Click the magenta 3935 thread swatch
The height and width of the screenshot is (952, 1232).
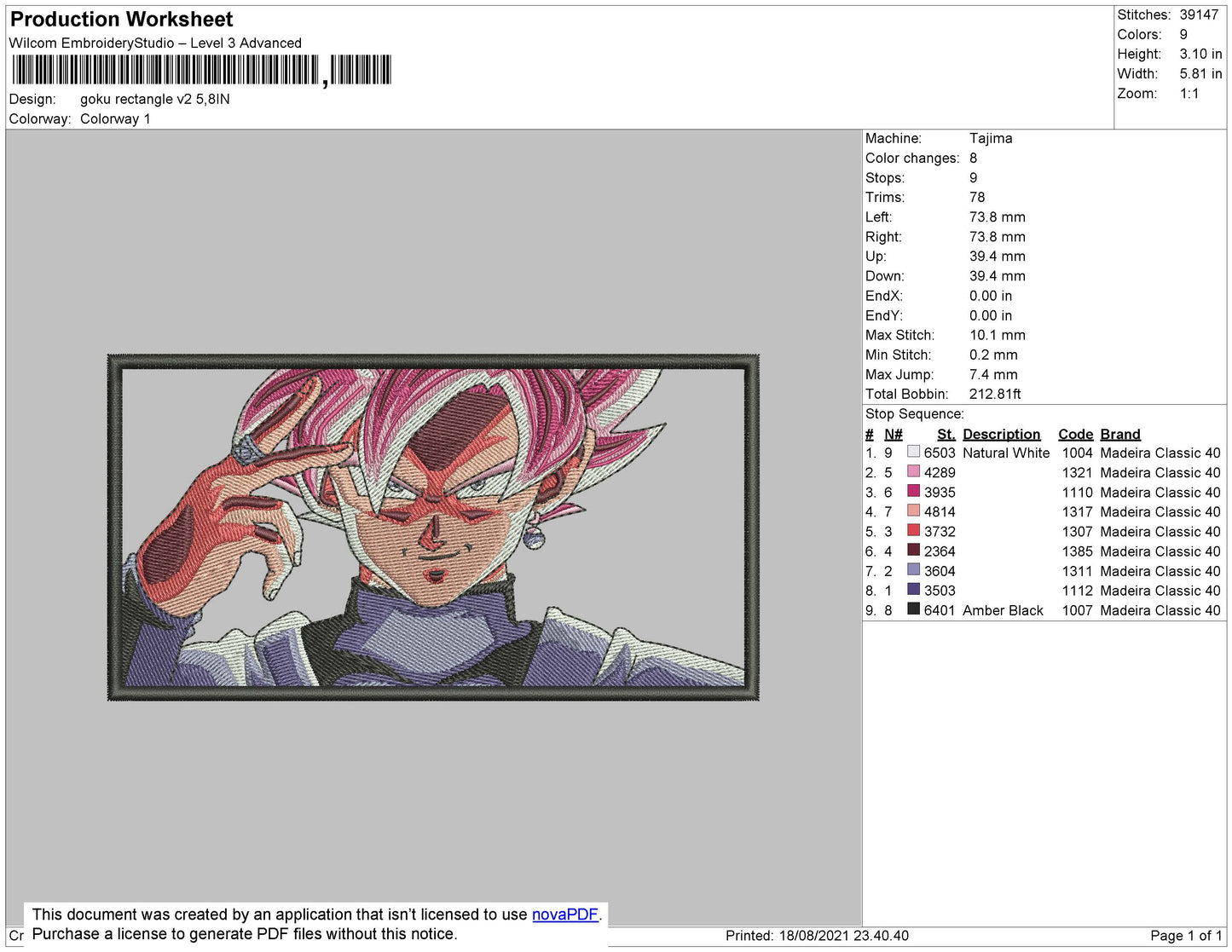[x=913, y=491]
